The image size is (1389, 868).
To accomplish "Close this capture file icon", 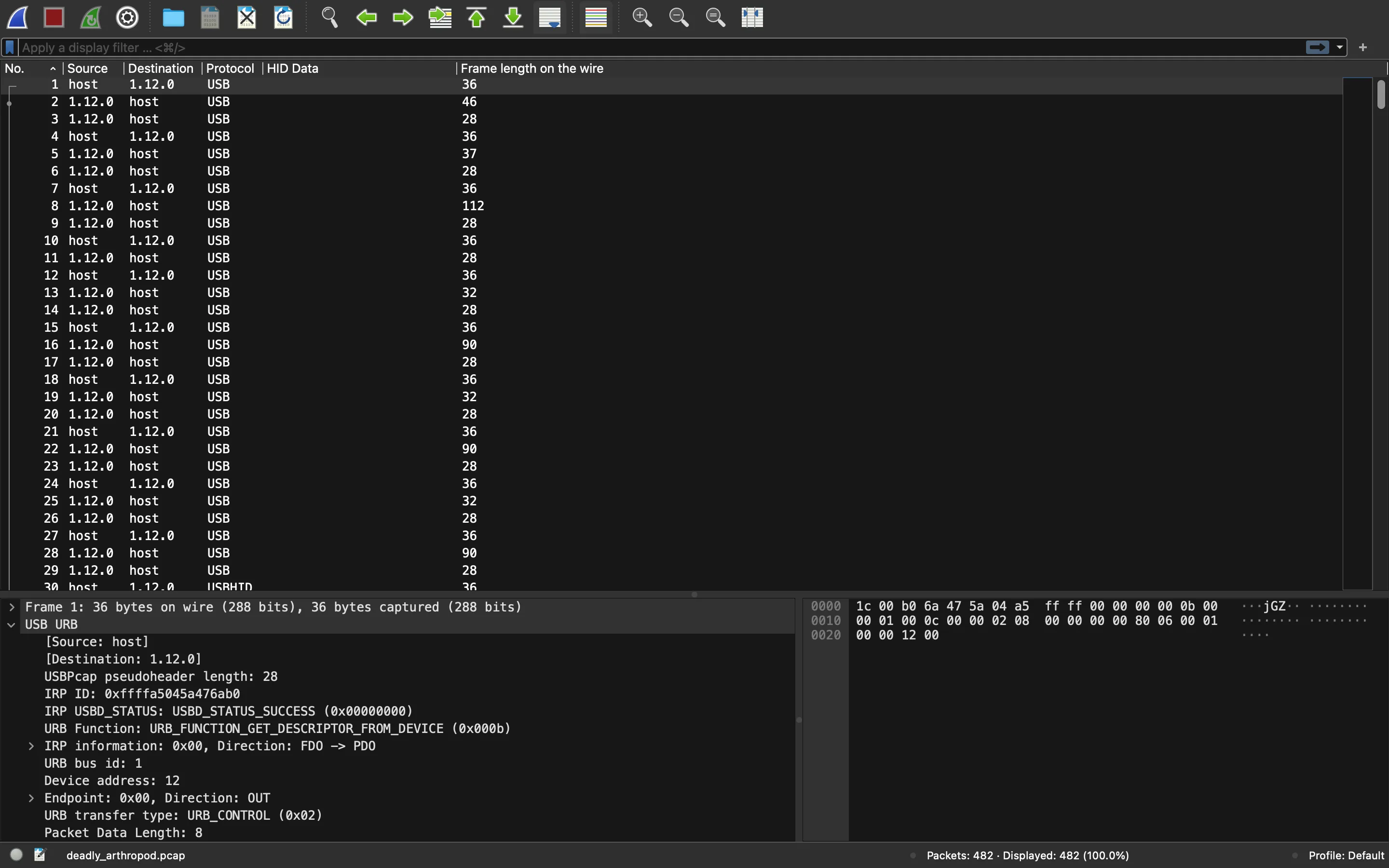I will click(247, 18).
